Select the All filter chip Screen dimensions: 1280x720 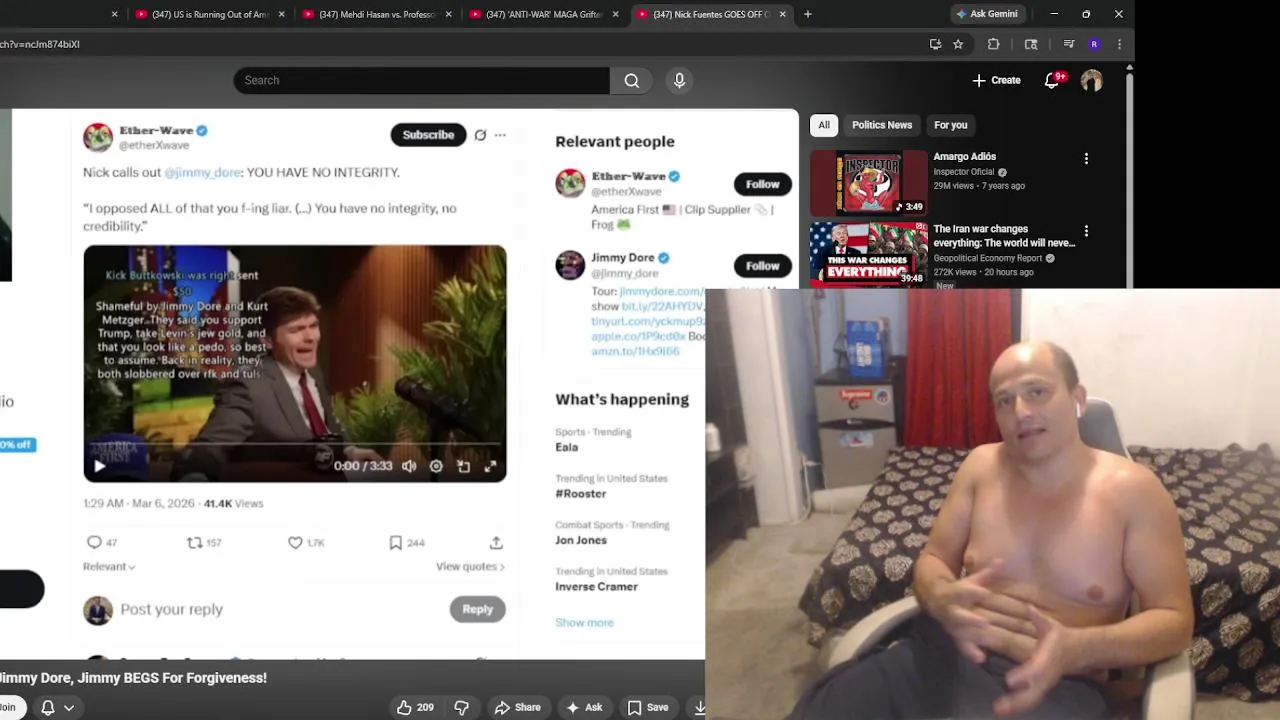824,125
